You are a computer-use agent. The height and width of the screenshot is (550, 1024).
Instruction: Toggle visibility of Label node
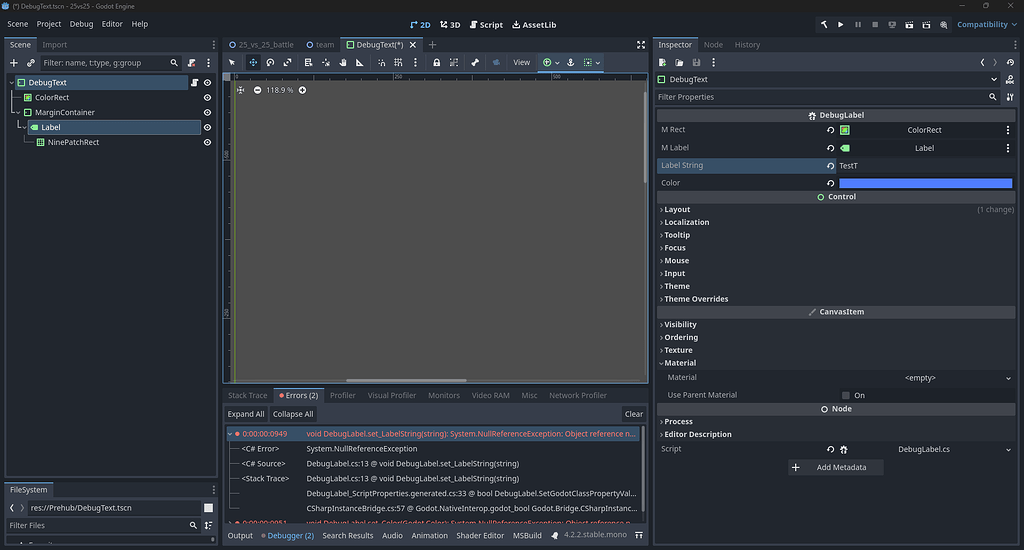(x=208, y=127)
